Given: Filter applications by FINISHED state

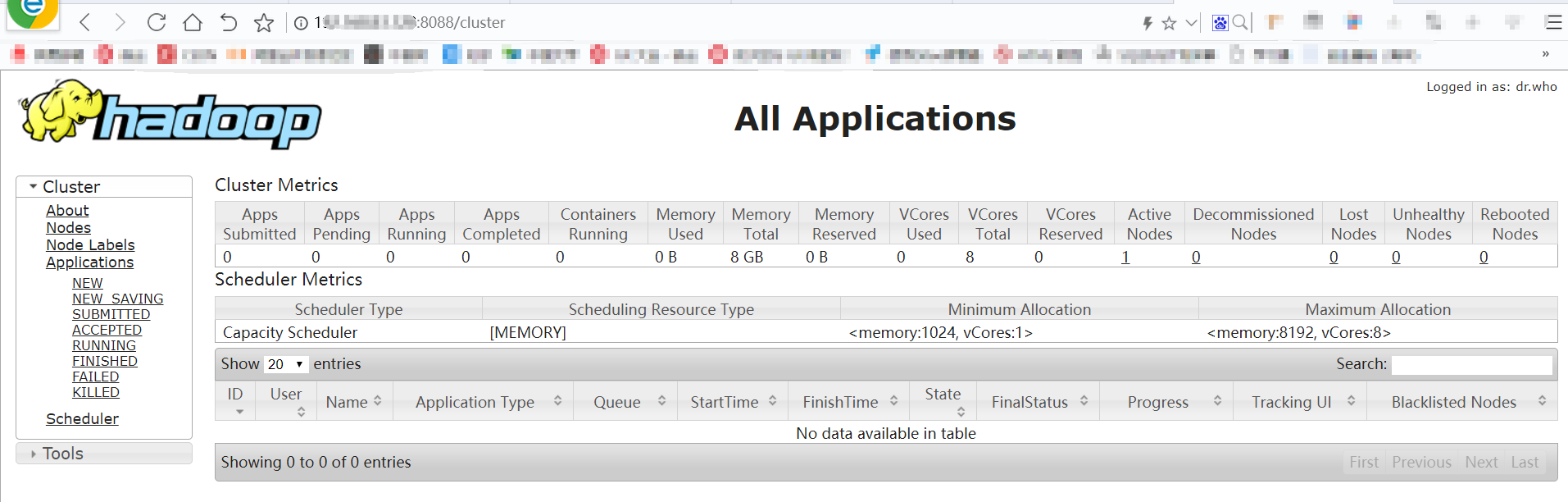Looking at the screenshot, I should [x=105, y=361].
